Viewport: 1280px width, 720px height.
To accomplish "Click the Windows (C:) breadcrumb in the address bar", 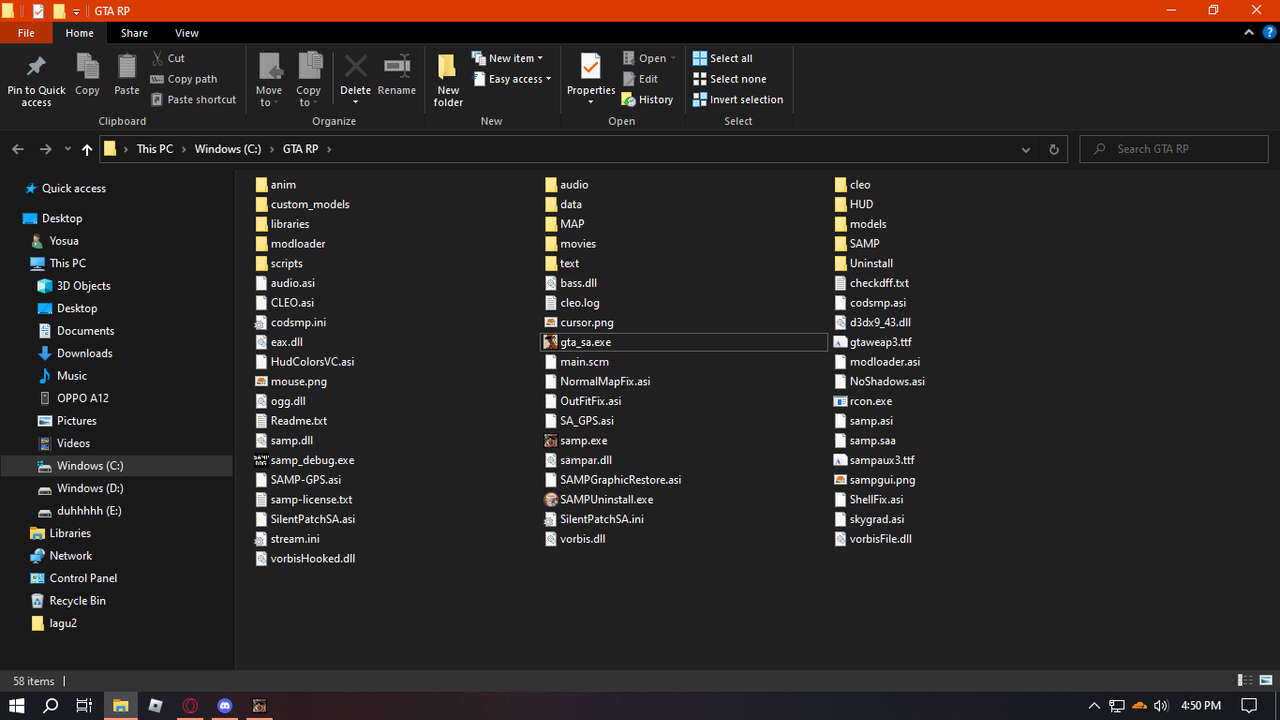I will coord(228,149).
